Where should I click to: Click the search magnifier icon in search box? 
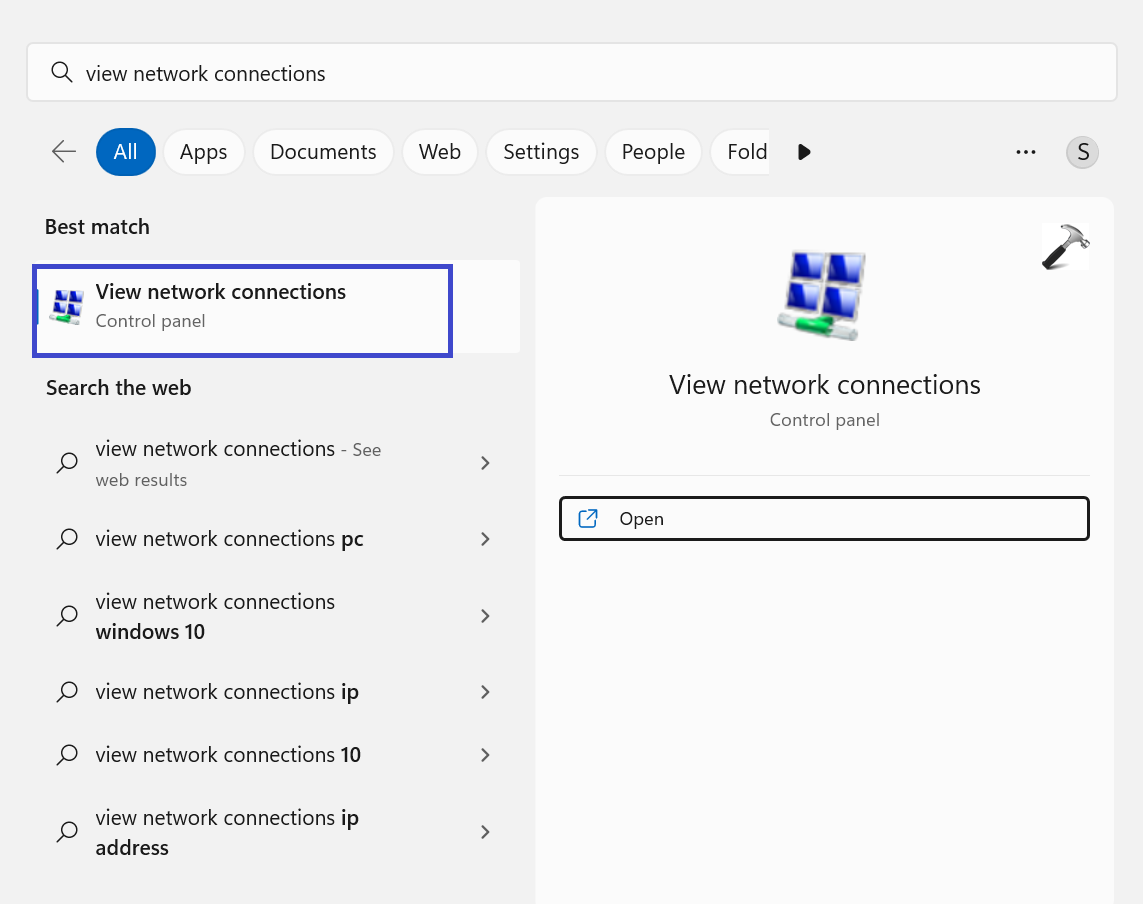[62, 73]
